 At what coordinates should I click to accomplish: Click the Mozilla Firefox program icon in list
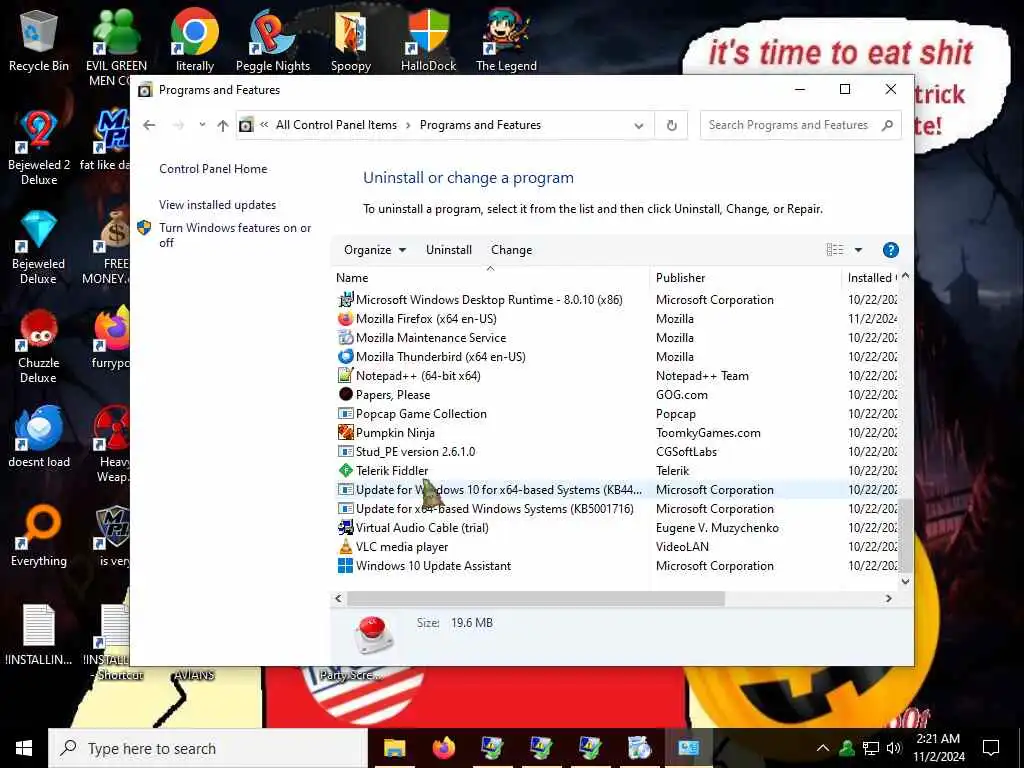click(345, 319)
